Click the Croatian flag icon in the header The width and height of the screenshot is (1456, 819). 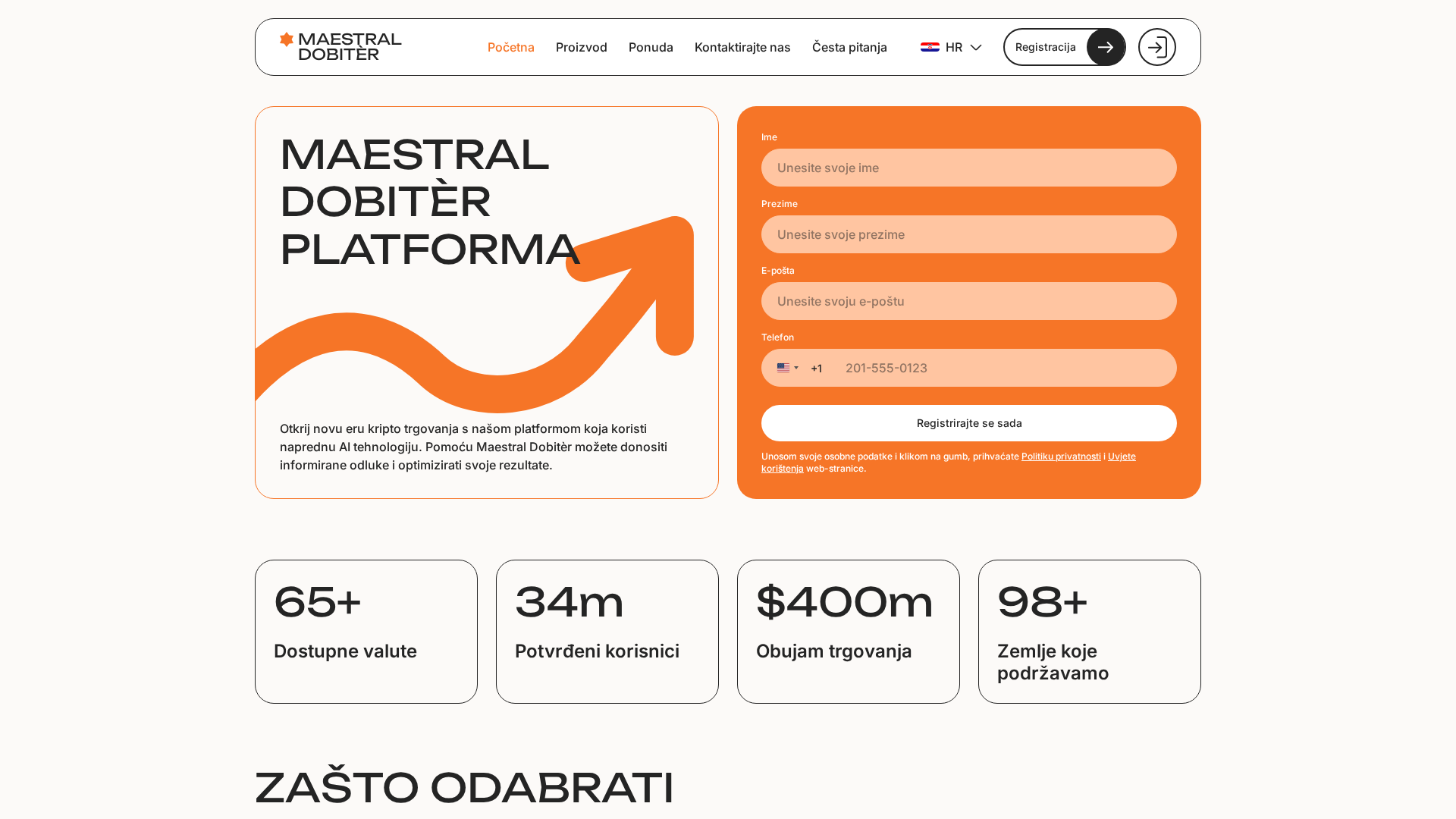coord(930,47)
